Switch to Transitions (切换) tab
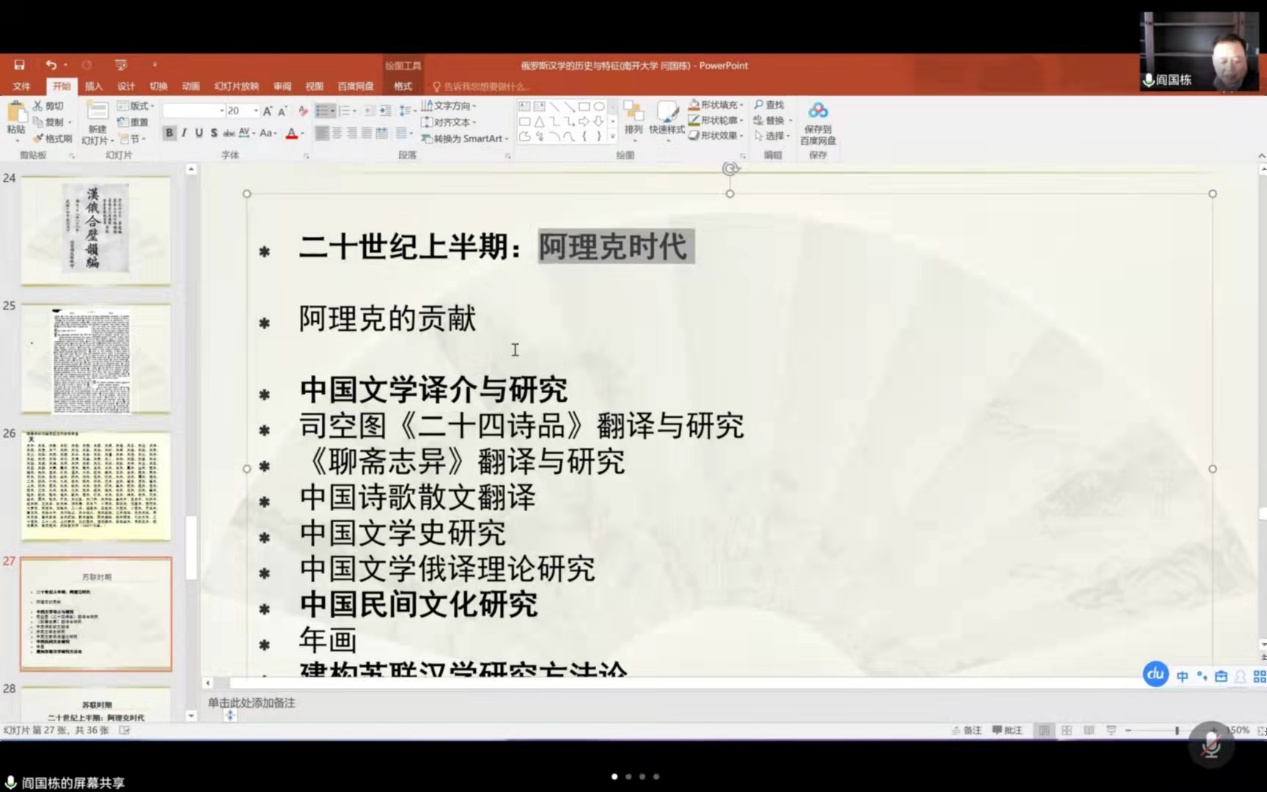This screenshot has height=792, width=1267. point(158,87)
